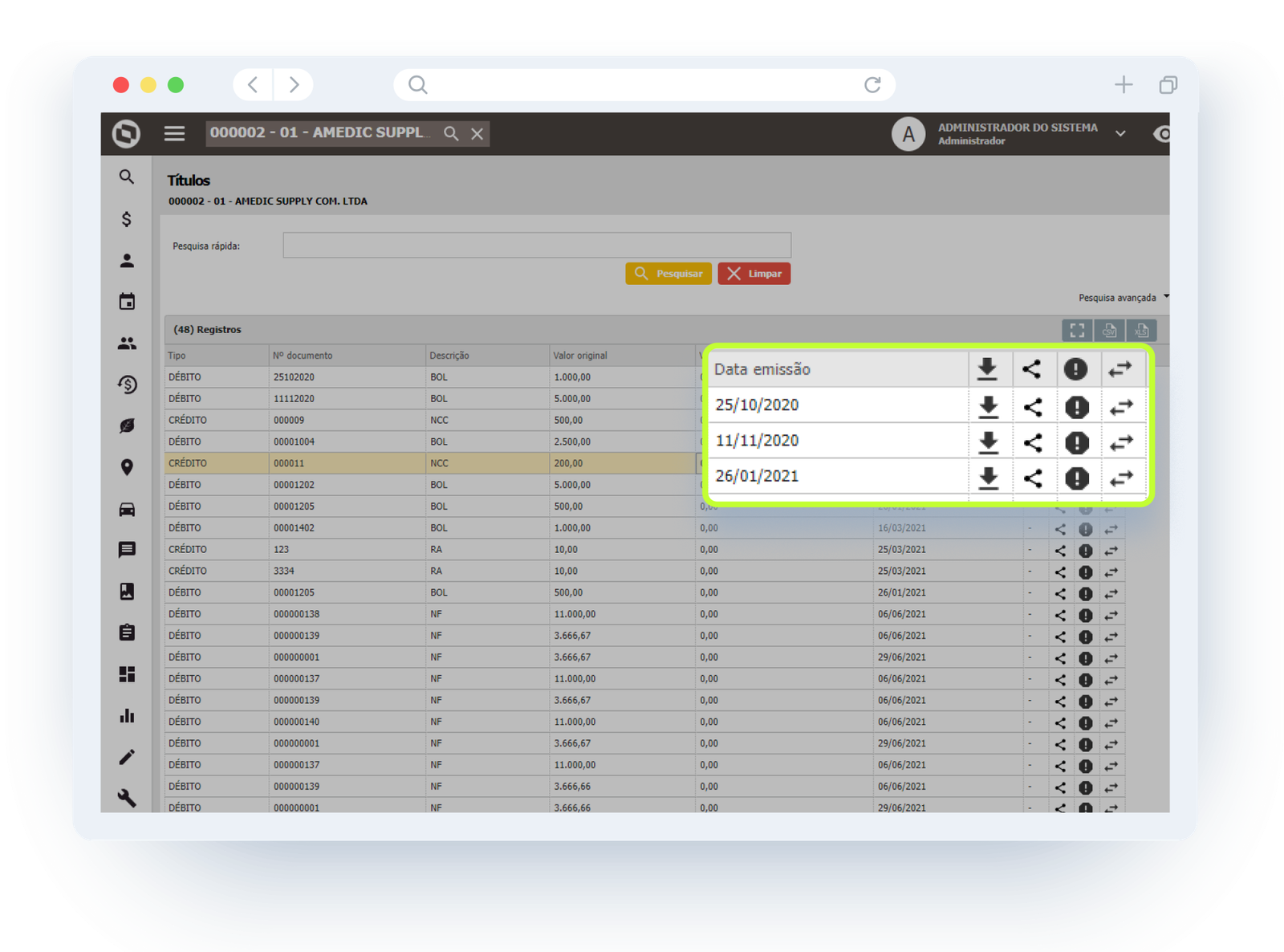Expand the Administrador do Sistema user menu

point(1120,134)
